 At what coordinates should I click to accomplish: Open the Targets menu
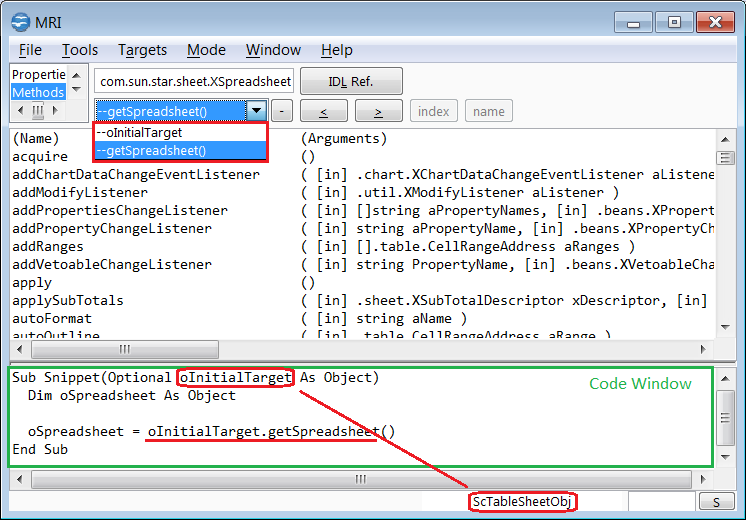142,50
